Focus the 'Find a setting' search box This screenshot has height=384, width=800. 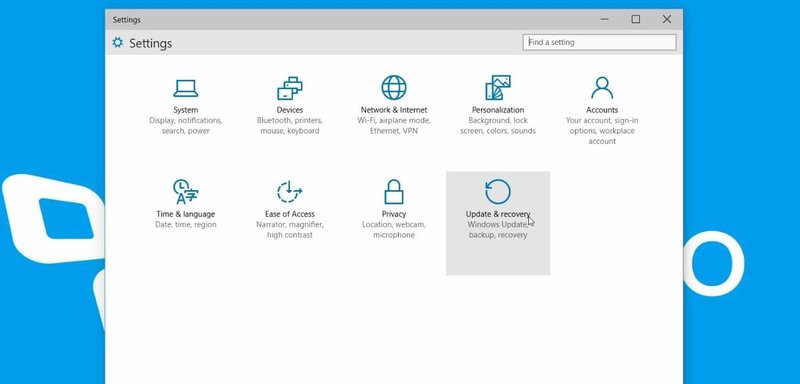[599, 42]
